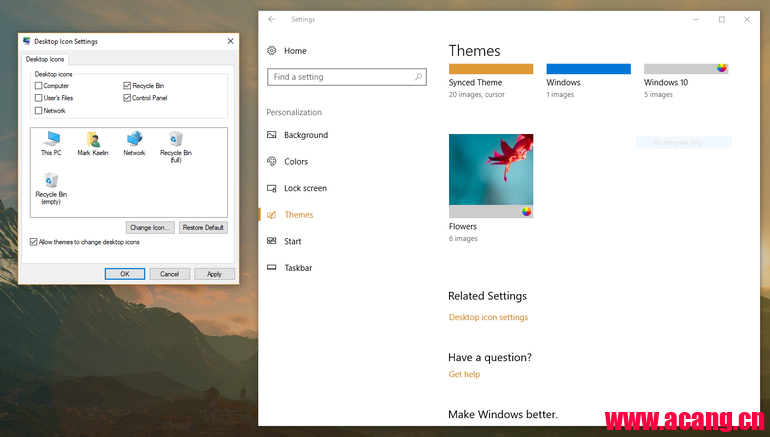Image resolution: width=770 pixels, height=437 pixels.
Task: Open the Start settings page
Action: click(293, 241)
